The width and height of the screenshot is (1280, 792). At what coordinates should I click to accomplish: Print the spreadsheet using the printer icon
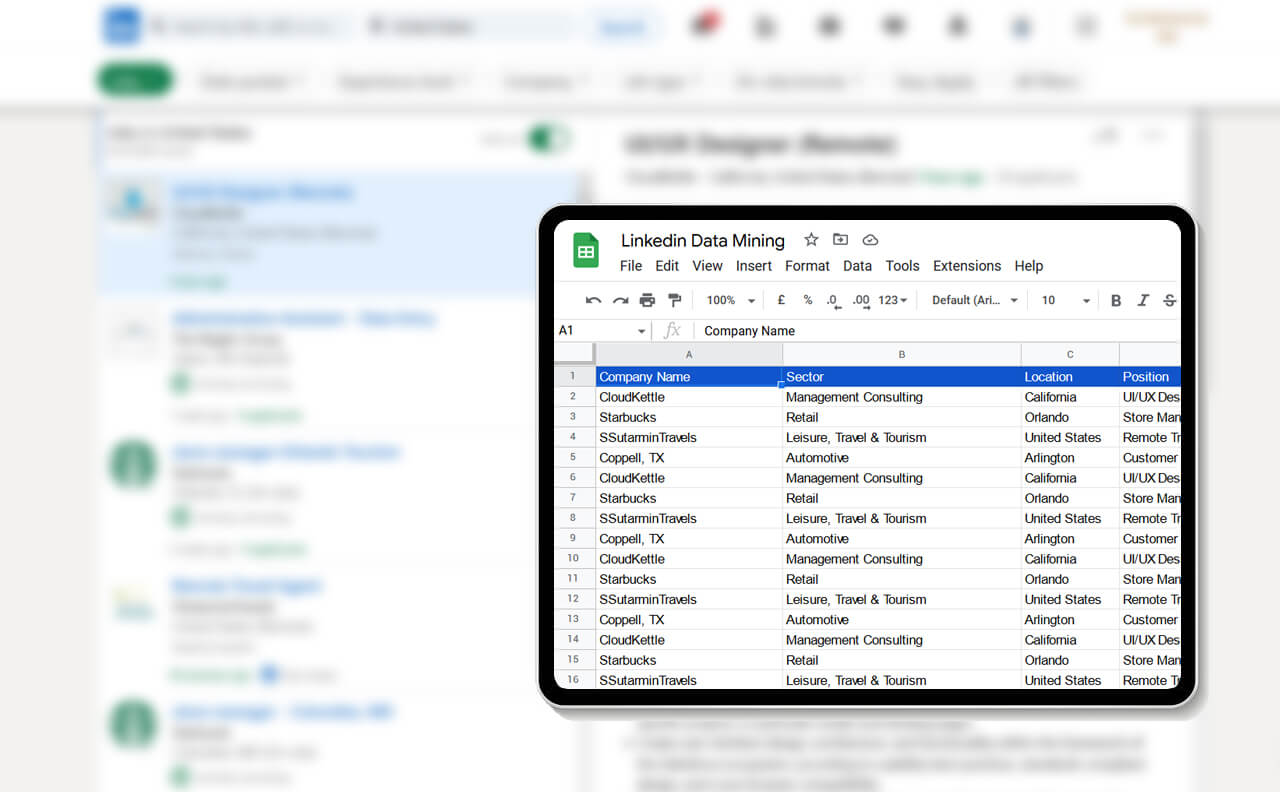(647, 300)
